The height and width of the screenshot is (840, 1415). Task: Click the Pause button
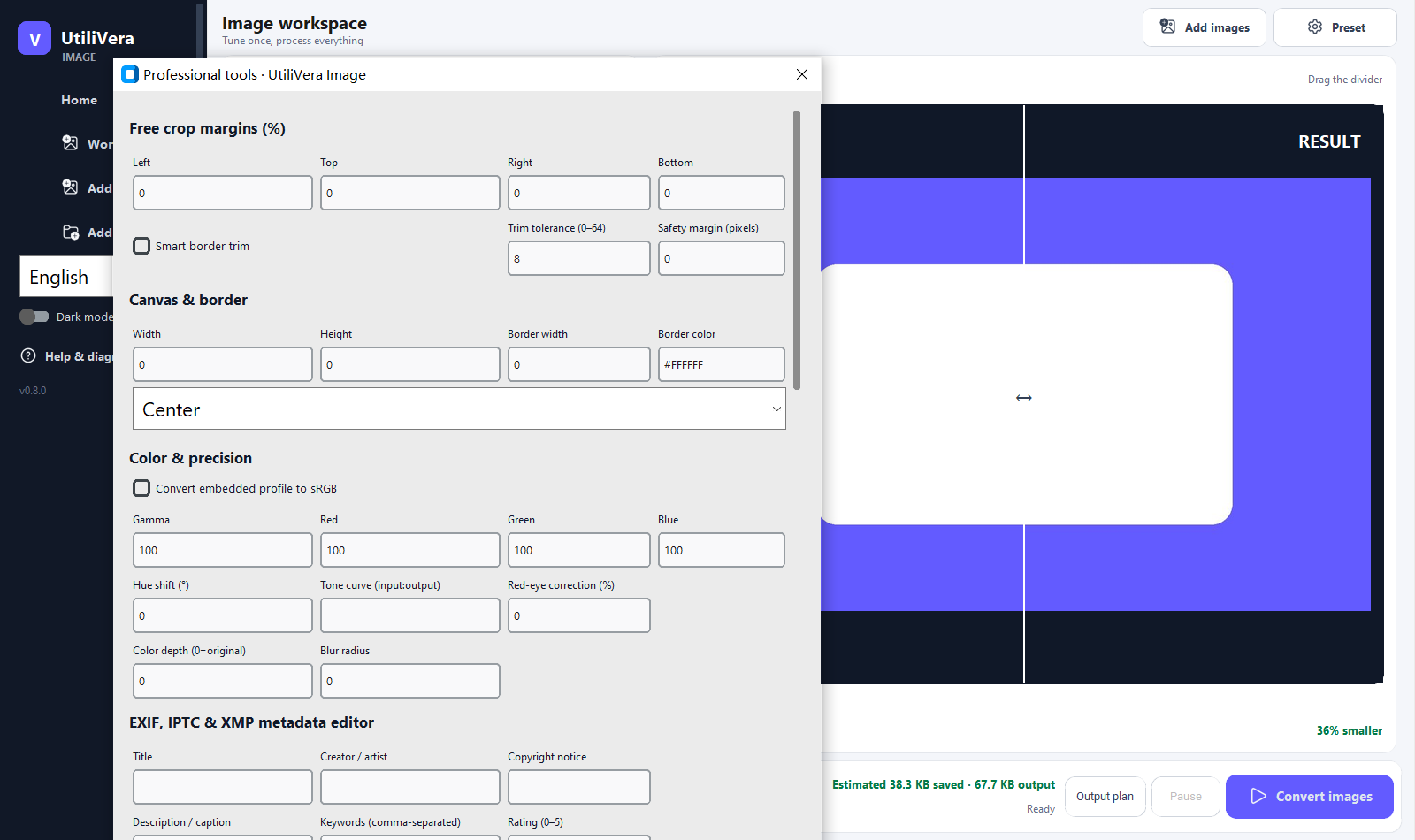click(1186, 797)
